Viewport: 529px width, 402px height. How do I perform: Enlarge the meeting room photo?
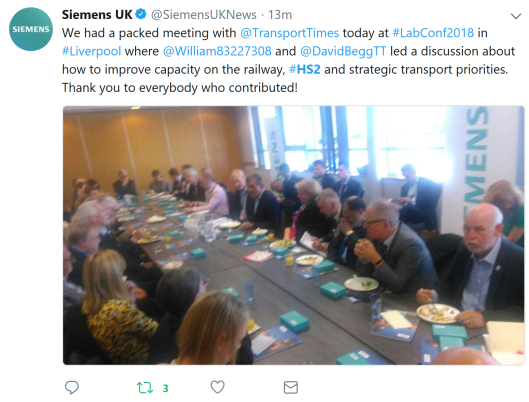tap(294, 235)
